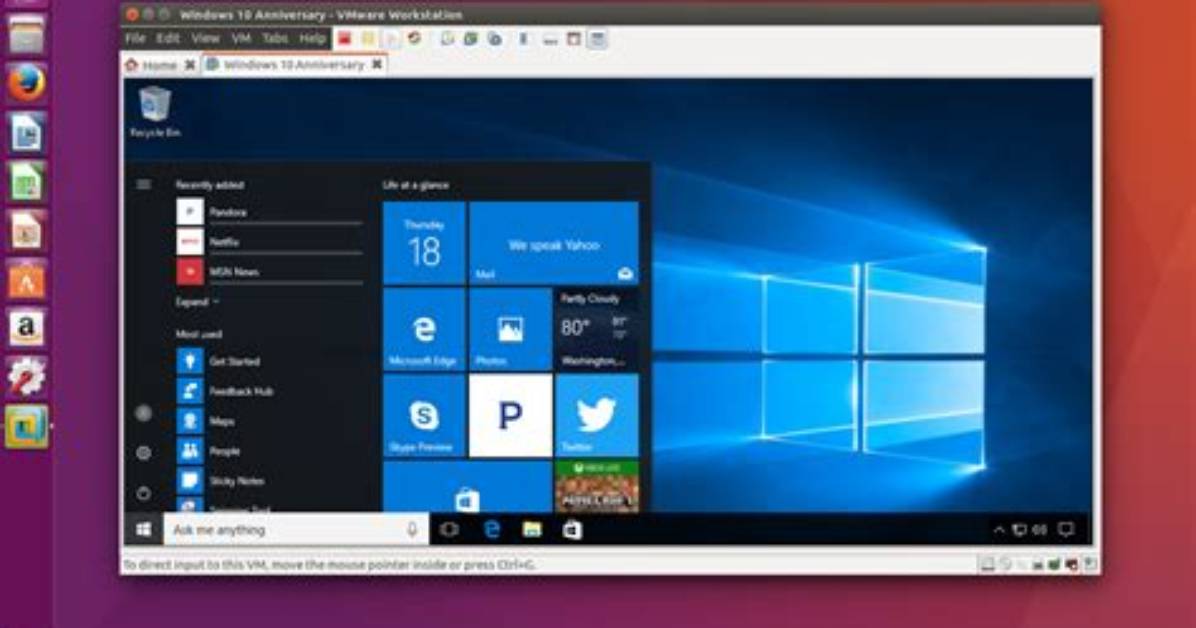Click the red circular restart icon in toolbar
The width and height of the screenshot is (1196, 628).
pos(415,38)
